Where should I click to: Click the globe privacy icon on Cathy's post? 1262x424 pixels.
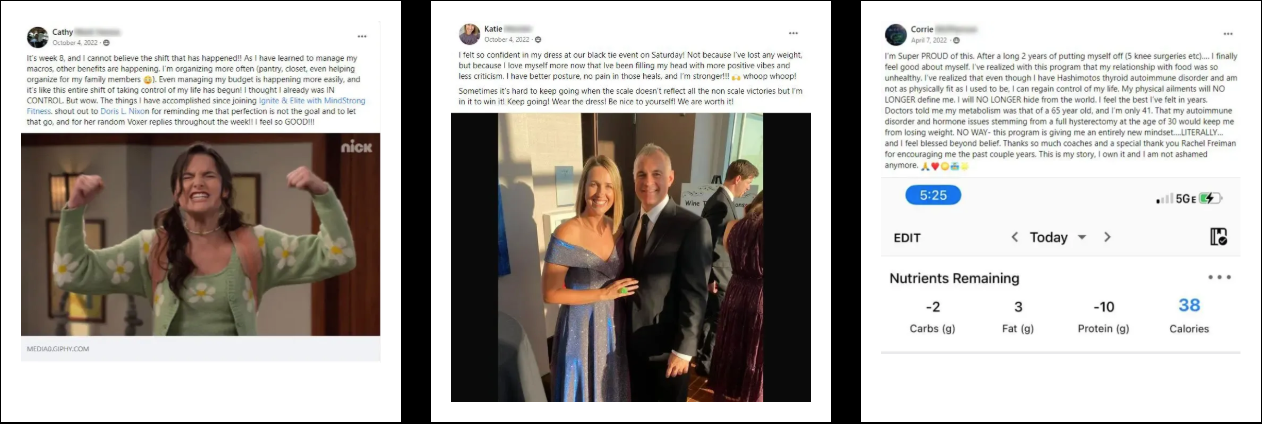point(106,43)
